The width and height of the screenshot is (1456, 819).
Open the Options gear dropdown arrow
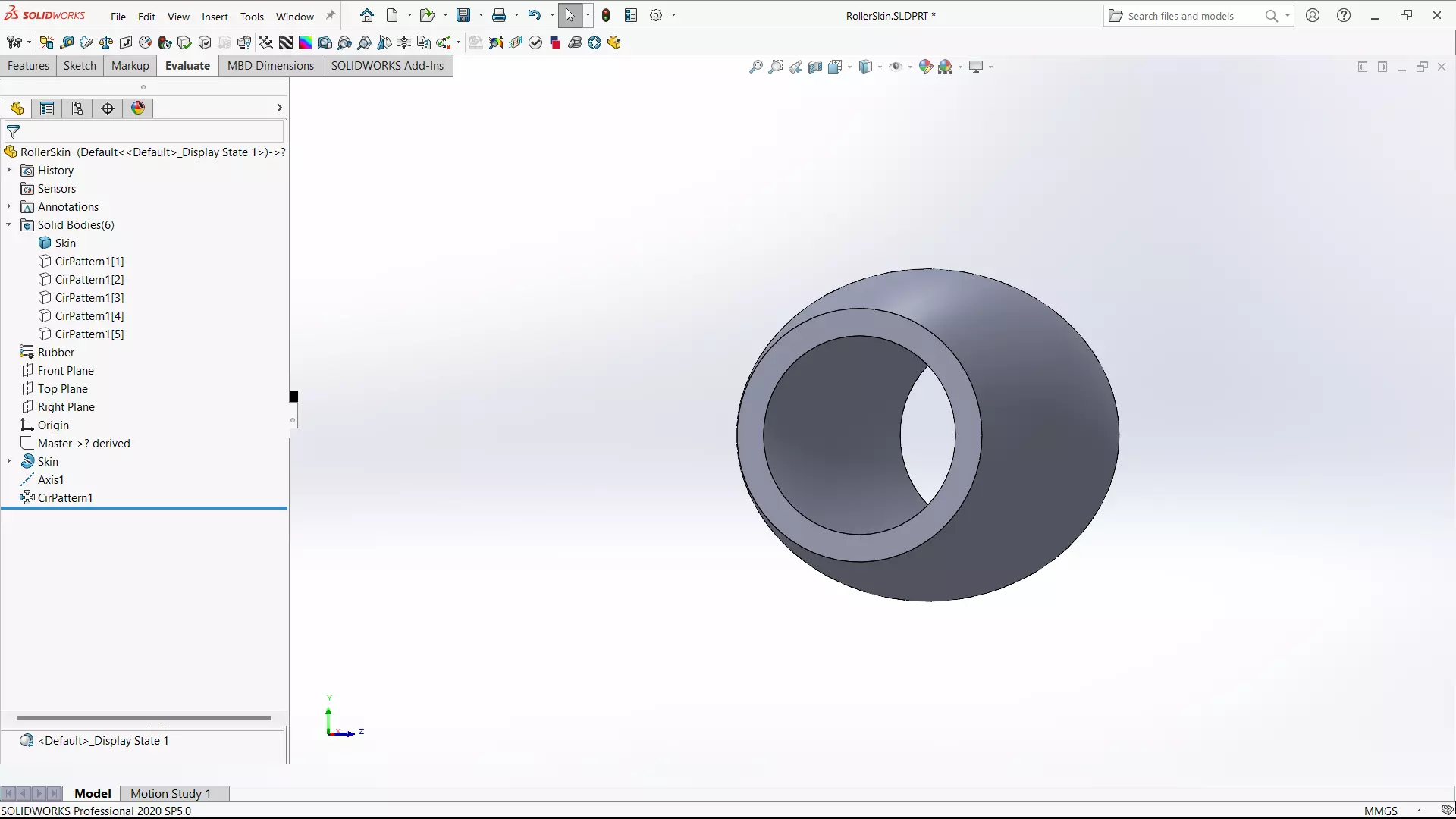[673, 15]
